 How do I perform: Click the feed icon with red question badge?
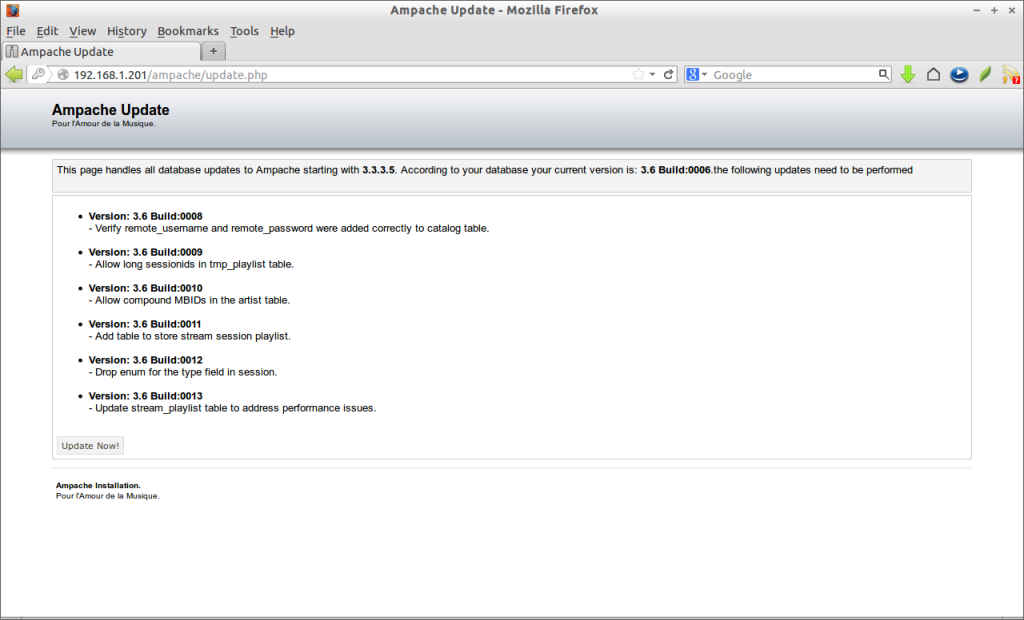click(x=1010, y=74)
